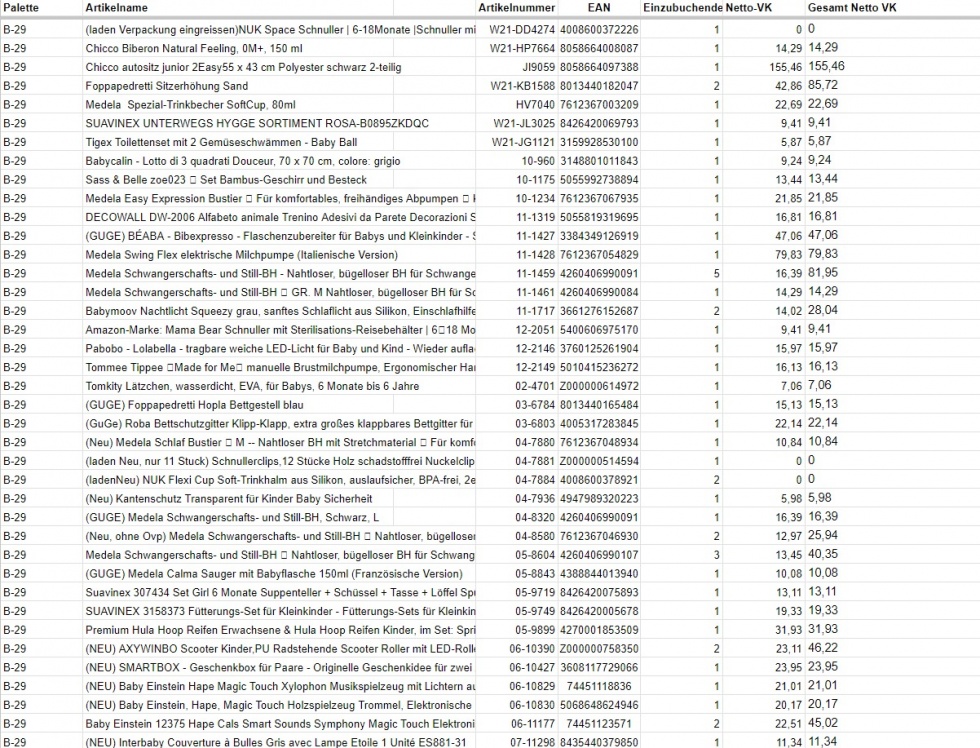
Task: Click the Amazon-Marke Mama Bear Schnuller cell
Action: coord(280,329)
